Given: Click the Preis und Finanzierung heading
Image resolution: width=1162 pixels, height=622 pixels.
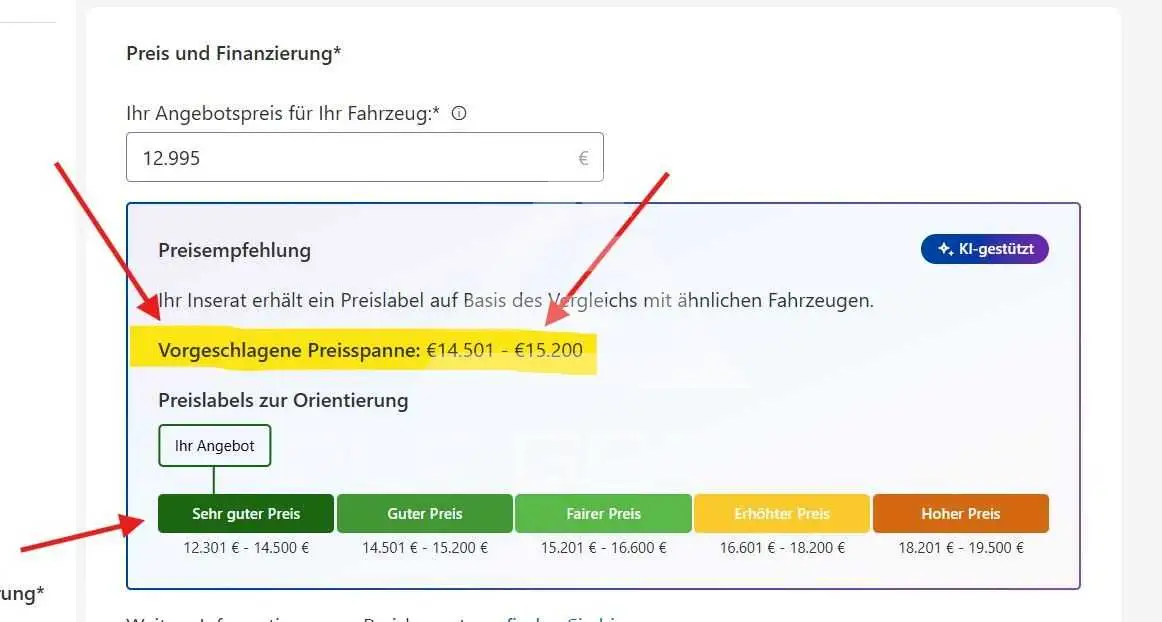Looking at the screenshot, I should [x=233, y=53].
